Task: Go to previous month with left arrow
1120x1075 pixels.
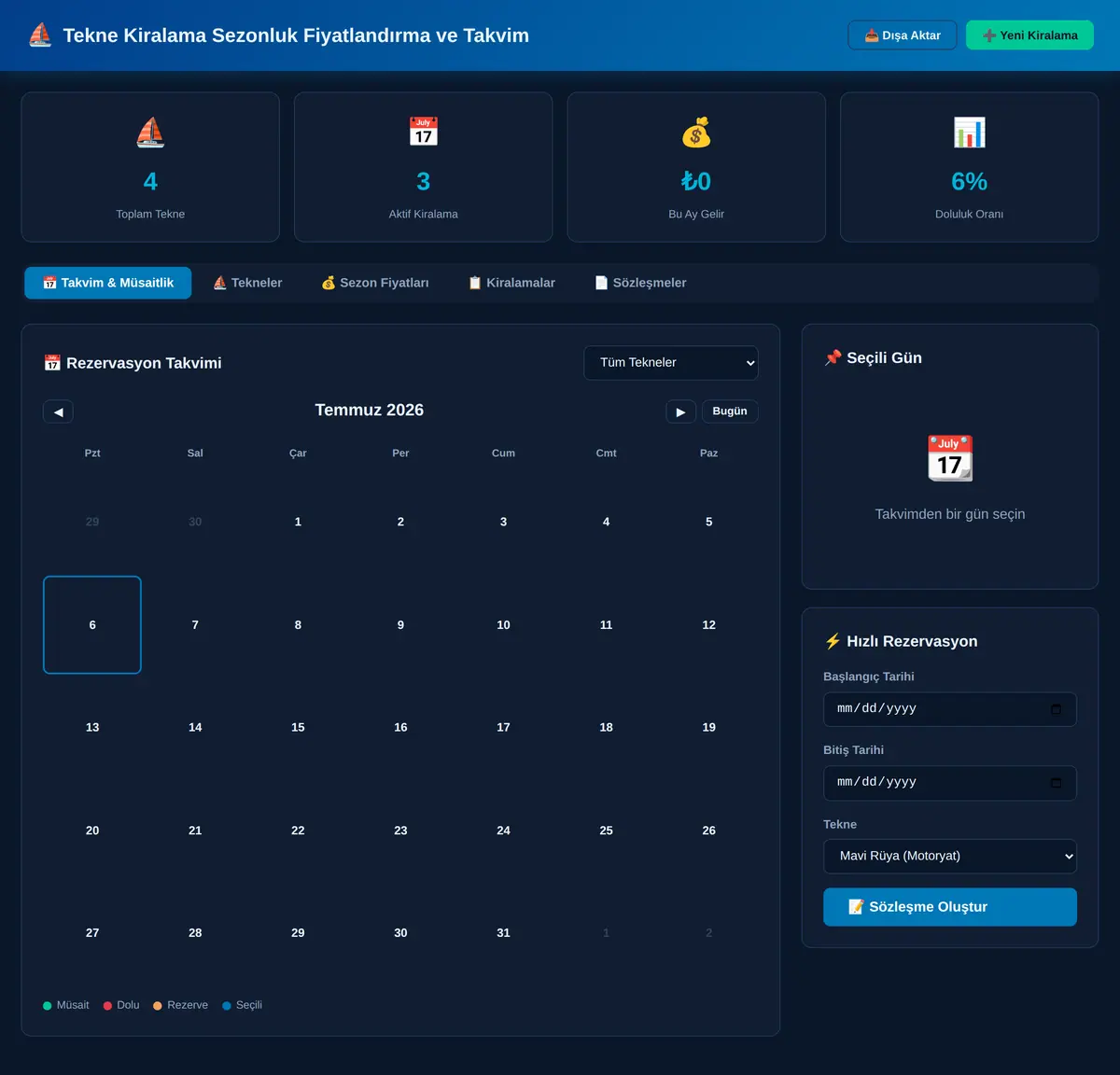Action: pyautogui.click(x=58, y=412)
